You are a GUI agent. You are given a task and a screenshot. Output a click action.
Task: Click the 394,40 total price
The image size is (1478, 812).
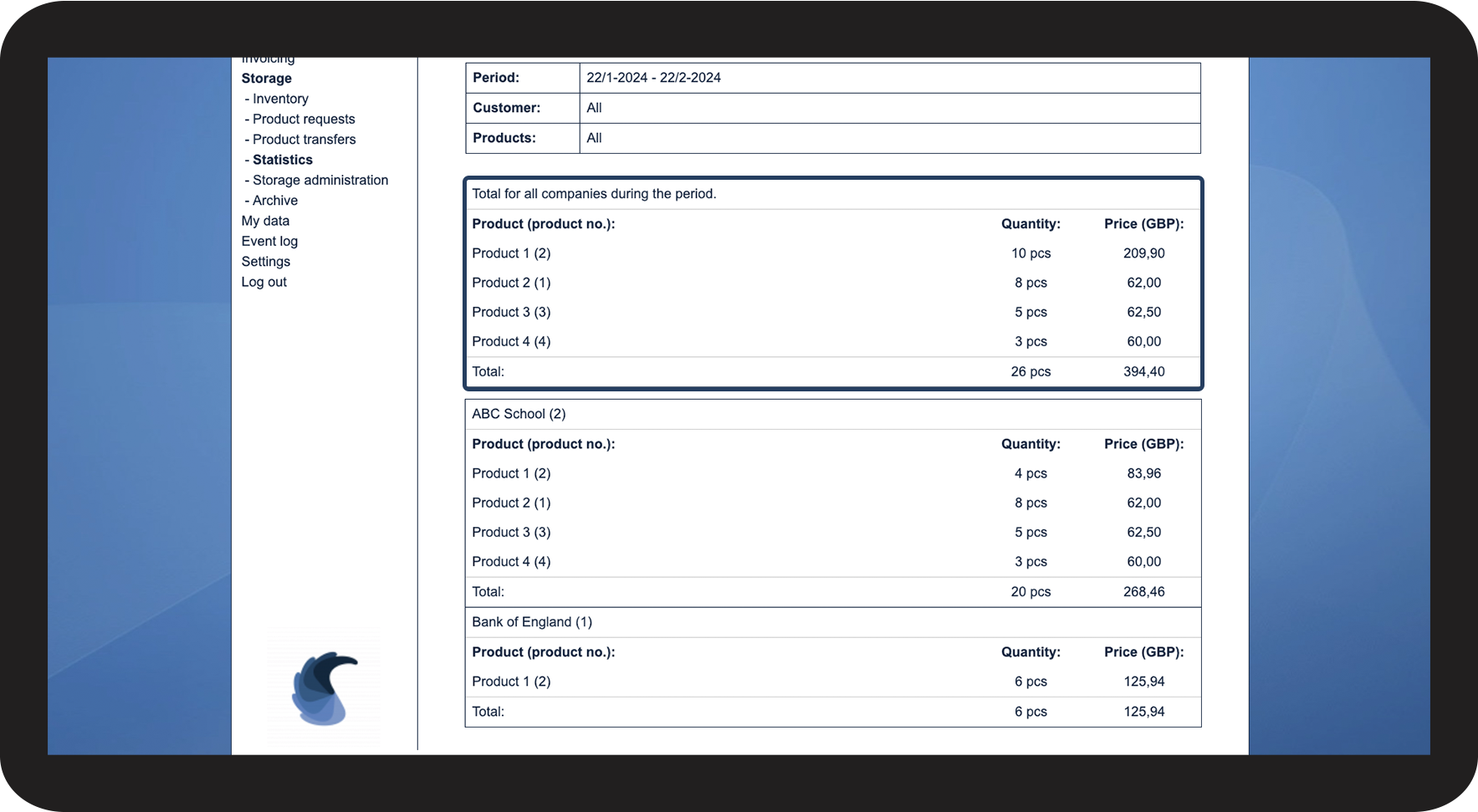coord(1143,371)
